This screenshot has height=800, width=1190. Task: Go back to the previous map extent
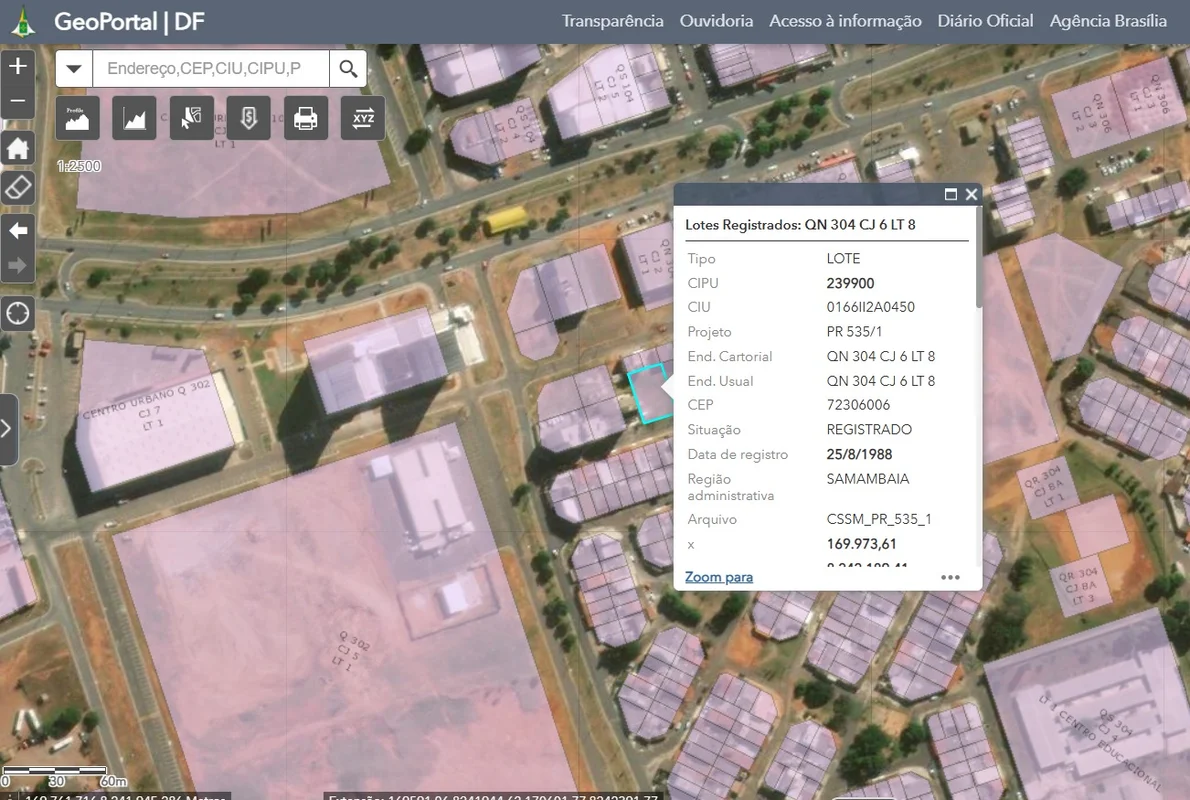(18, 231)
